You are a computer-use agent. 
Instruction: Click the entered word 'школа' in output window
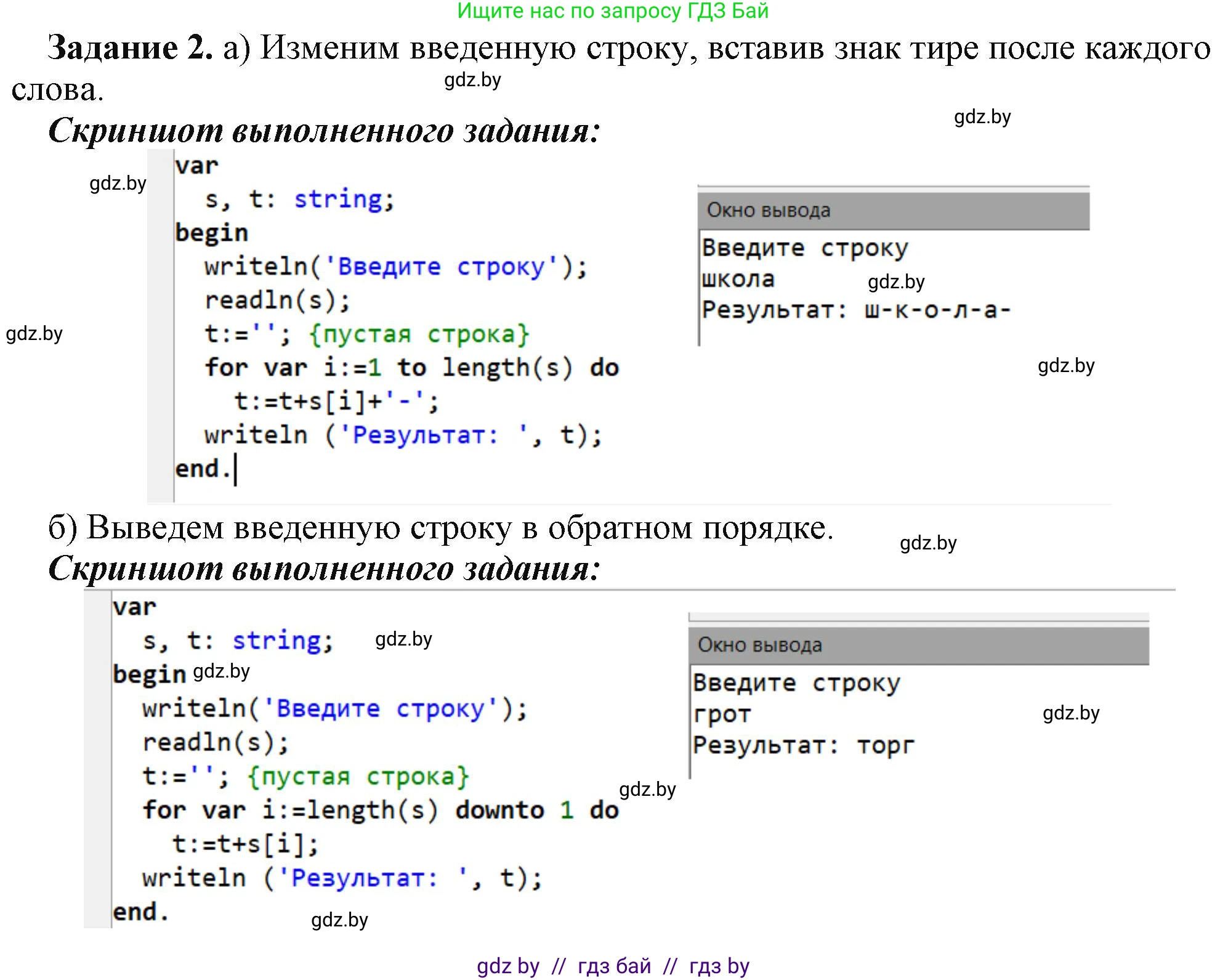point(737,279)
